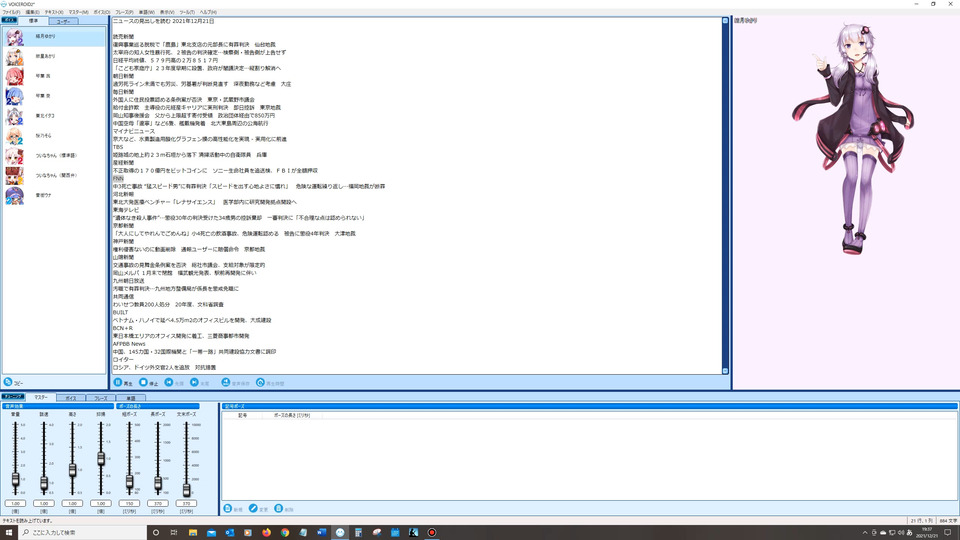Viewport: 960px width, 540px height.
Task: Open the ツール menu
Action: (187, 12)
